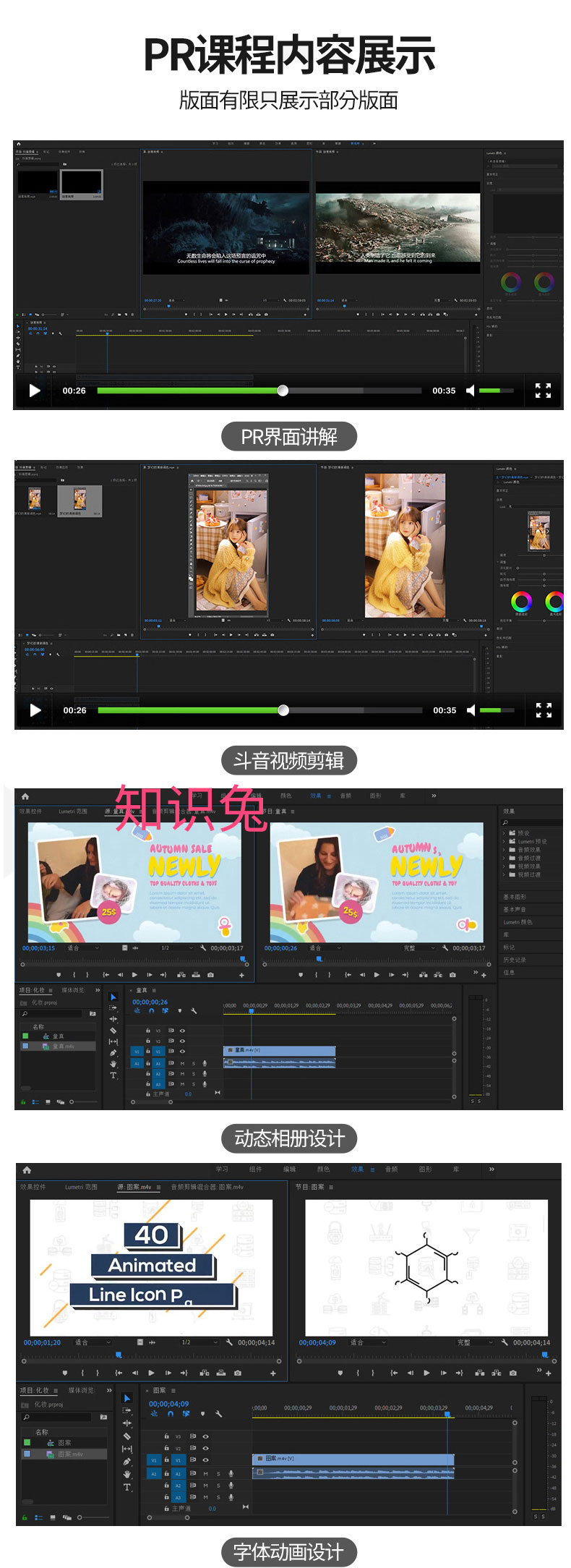
Task: Adjust the PR界面讲解 video volume slider
Action: tap(495, 391)
